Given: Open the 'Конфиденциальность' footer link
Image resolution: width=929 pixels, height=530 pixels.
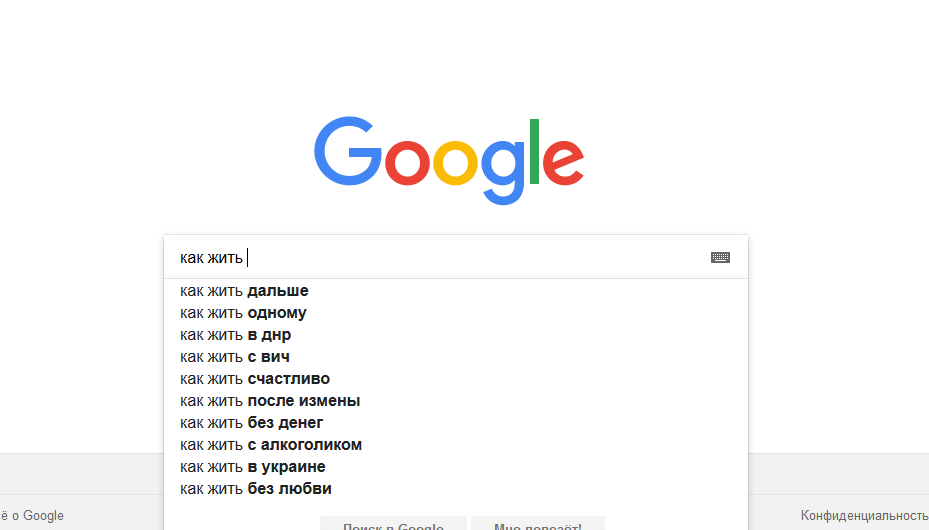Looking at the screenshot, I should pos(864,516).
